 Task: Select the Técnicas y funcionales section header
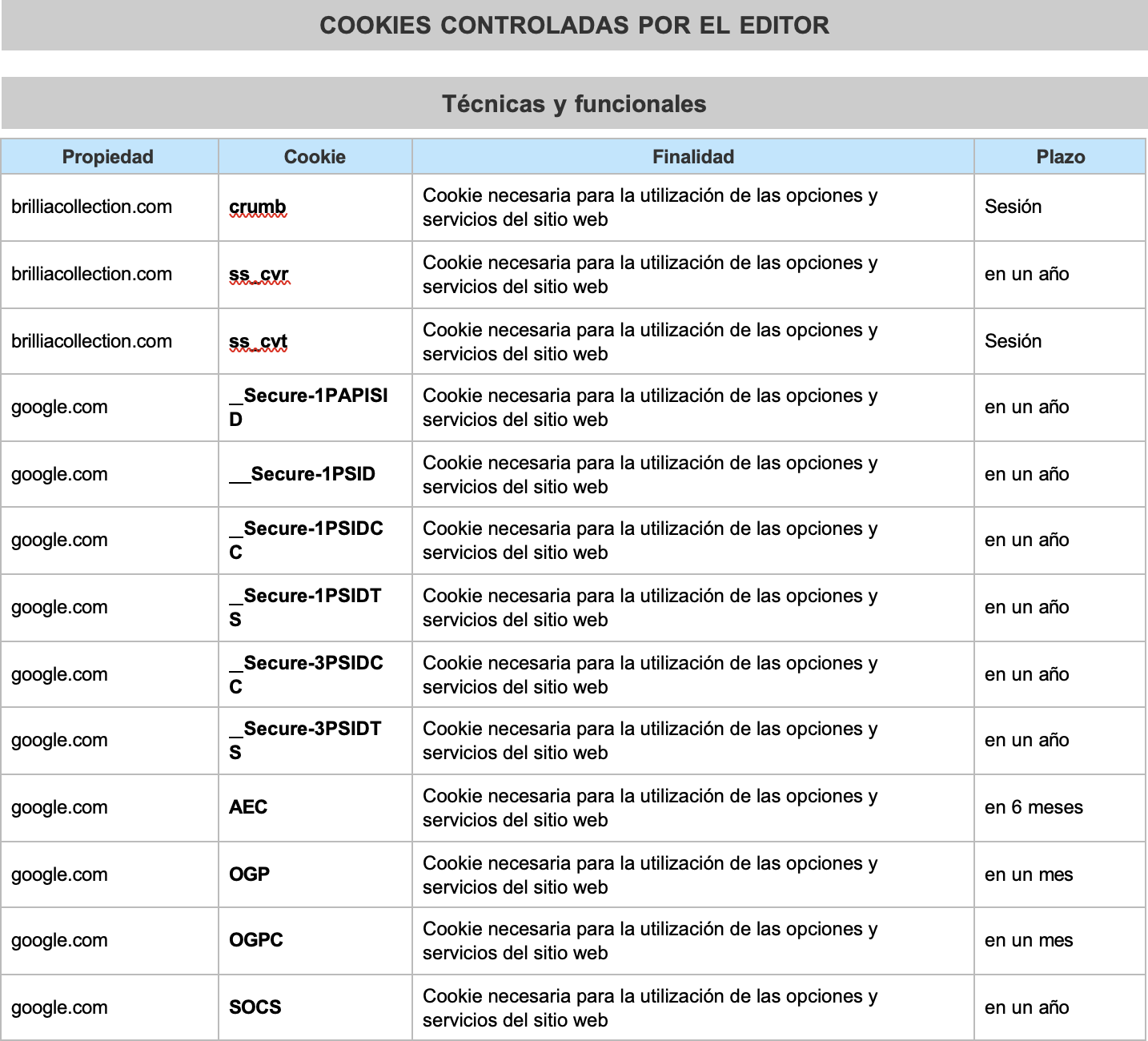(573, 102)
